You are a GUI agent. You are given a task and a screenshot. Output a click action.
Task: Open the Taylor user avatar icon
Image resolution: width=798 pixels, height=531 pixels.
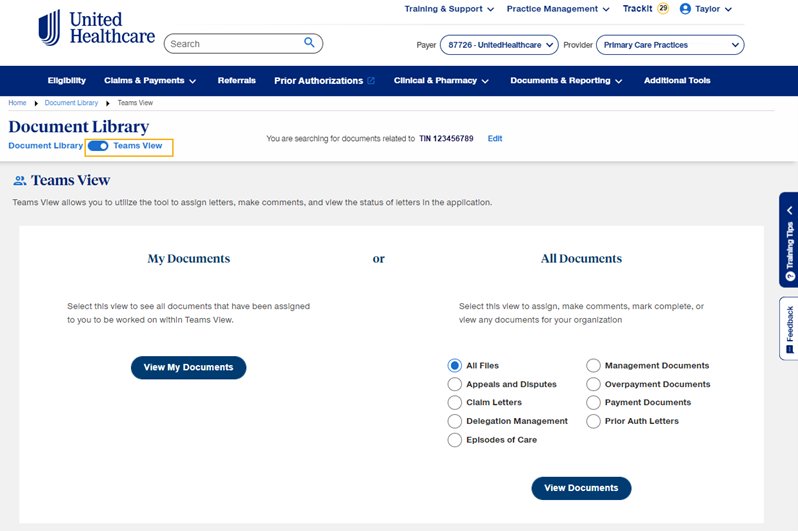[685, 9]
